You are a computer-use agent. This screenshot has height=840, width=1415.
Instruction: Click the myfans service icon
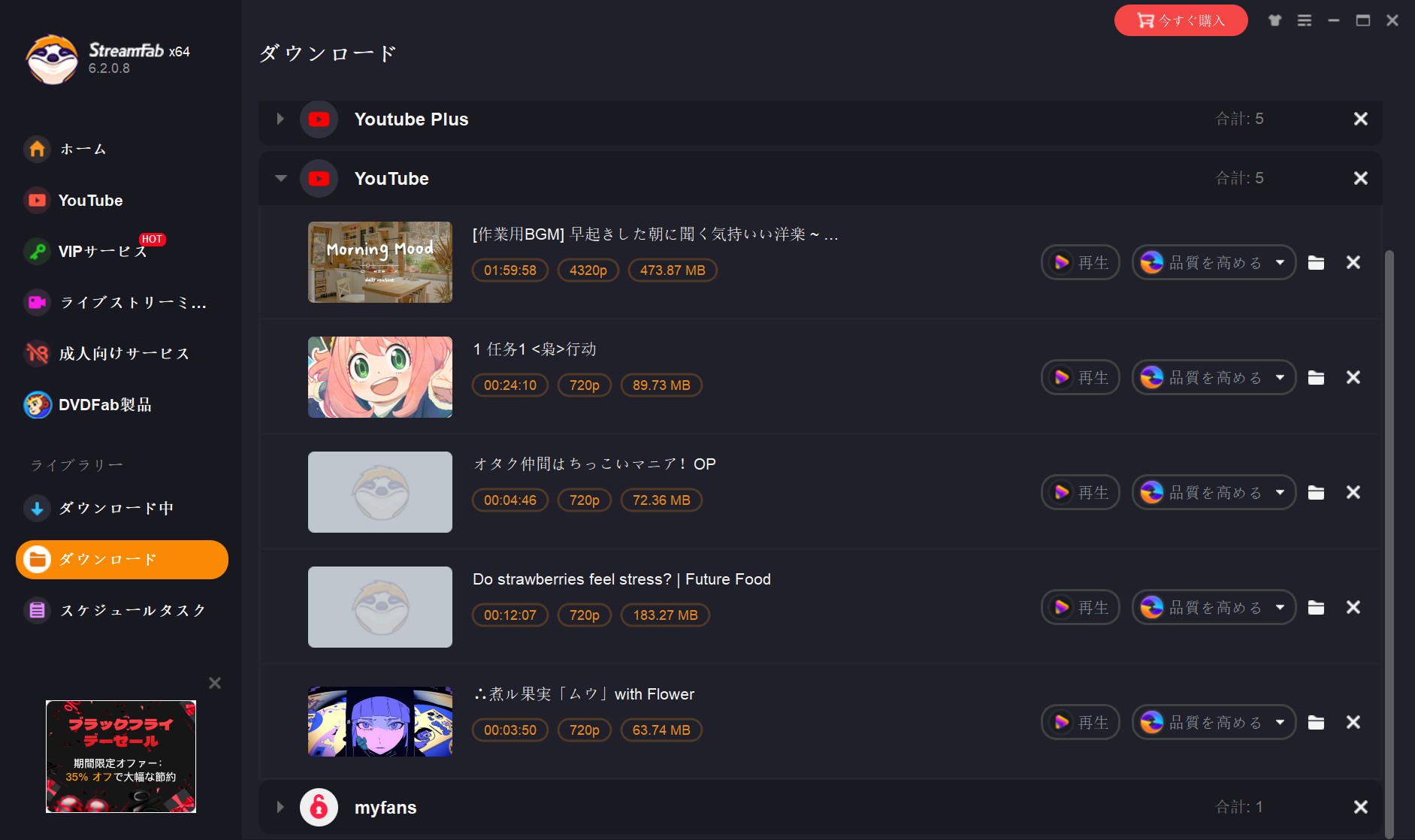tap(319, 807)
